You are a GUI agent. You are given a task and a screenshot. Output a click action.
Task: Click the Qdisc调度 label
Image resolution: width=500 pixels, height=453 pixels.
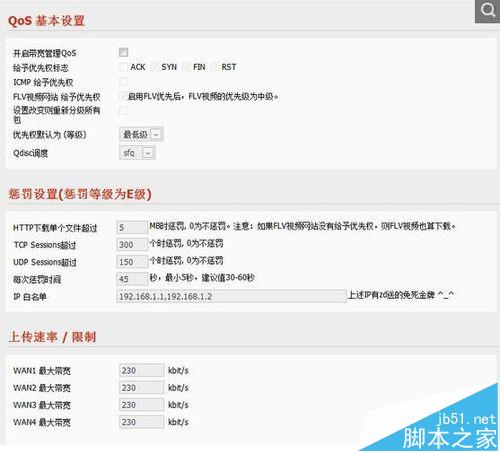30,153
